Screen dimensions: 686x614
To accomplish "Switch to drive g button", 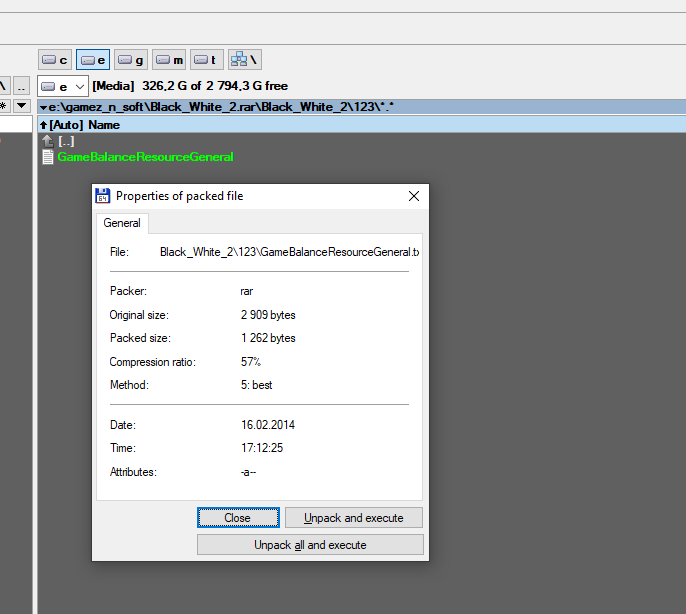I will (131, 60).
